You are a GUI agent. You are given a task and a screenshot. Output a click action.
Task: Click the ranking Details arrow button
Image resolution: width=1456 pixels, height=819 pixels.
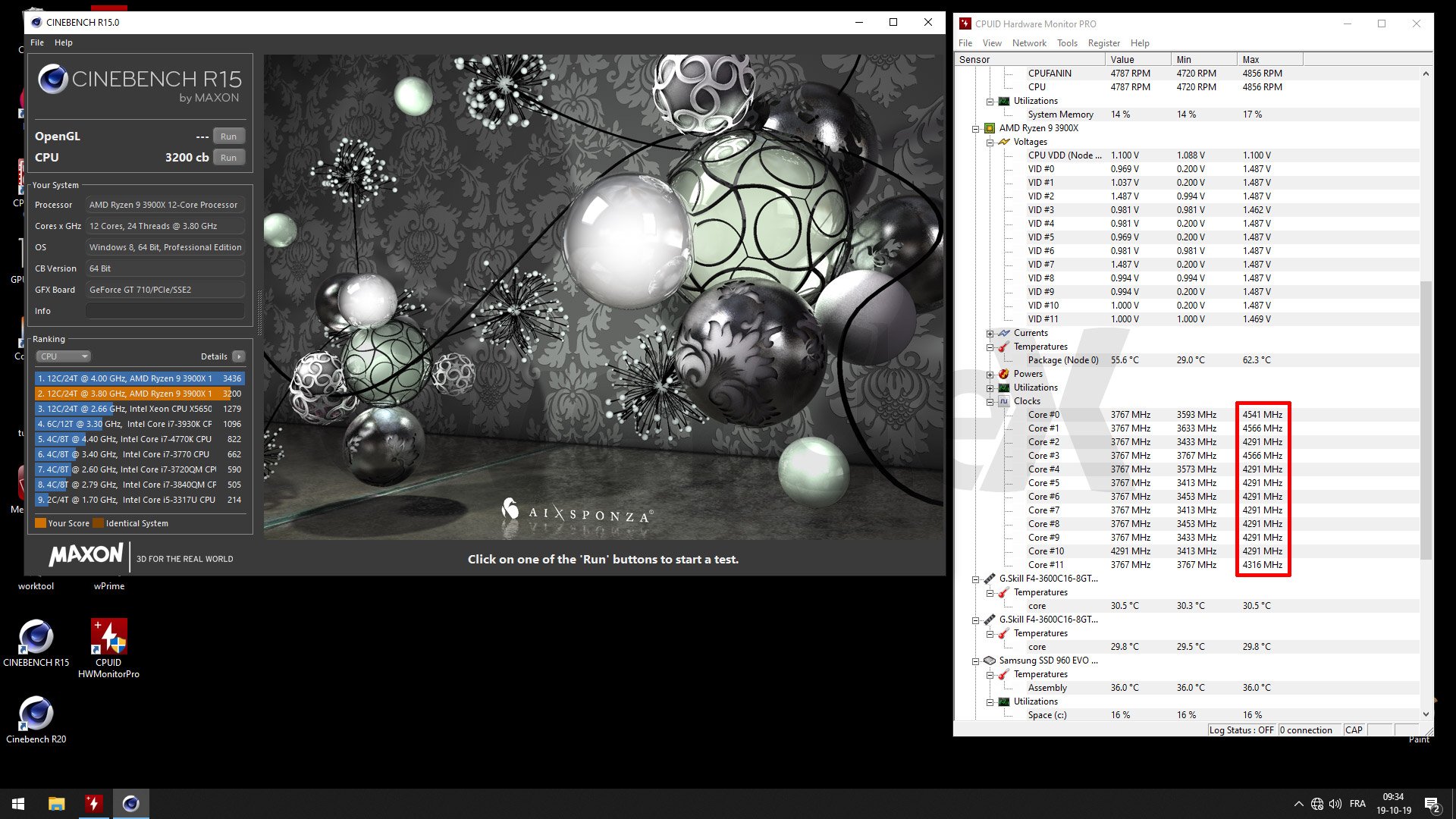coord(239,356)
